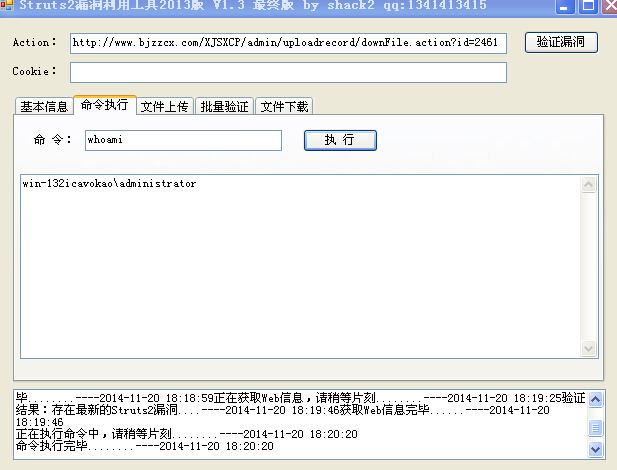Click the 命 令: label
This screenshot has height=470, width=617.
tap(52, 139)
